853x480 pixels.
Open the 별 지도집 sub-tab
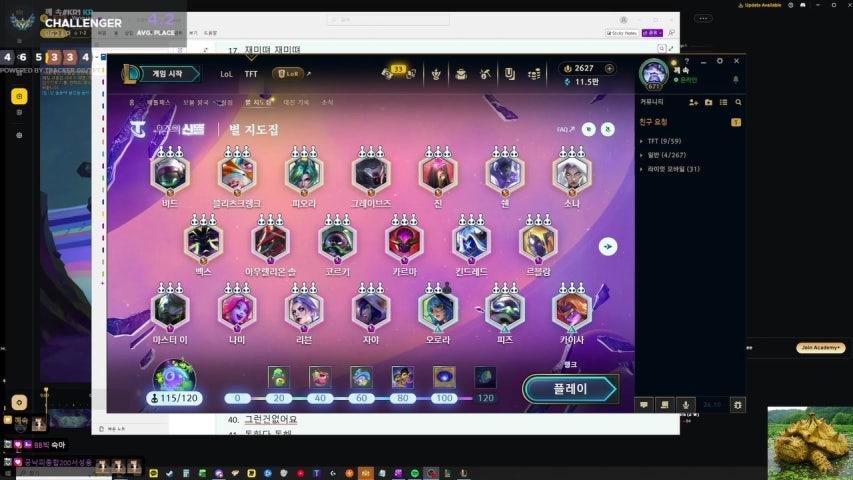pos(258,102)
